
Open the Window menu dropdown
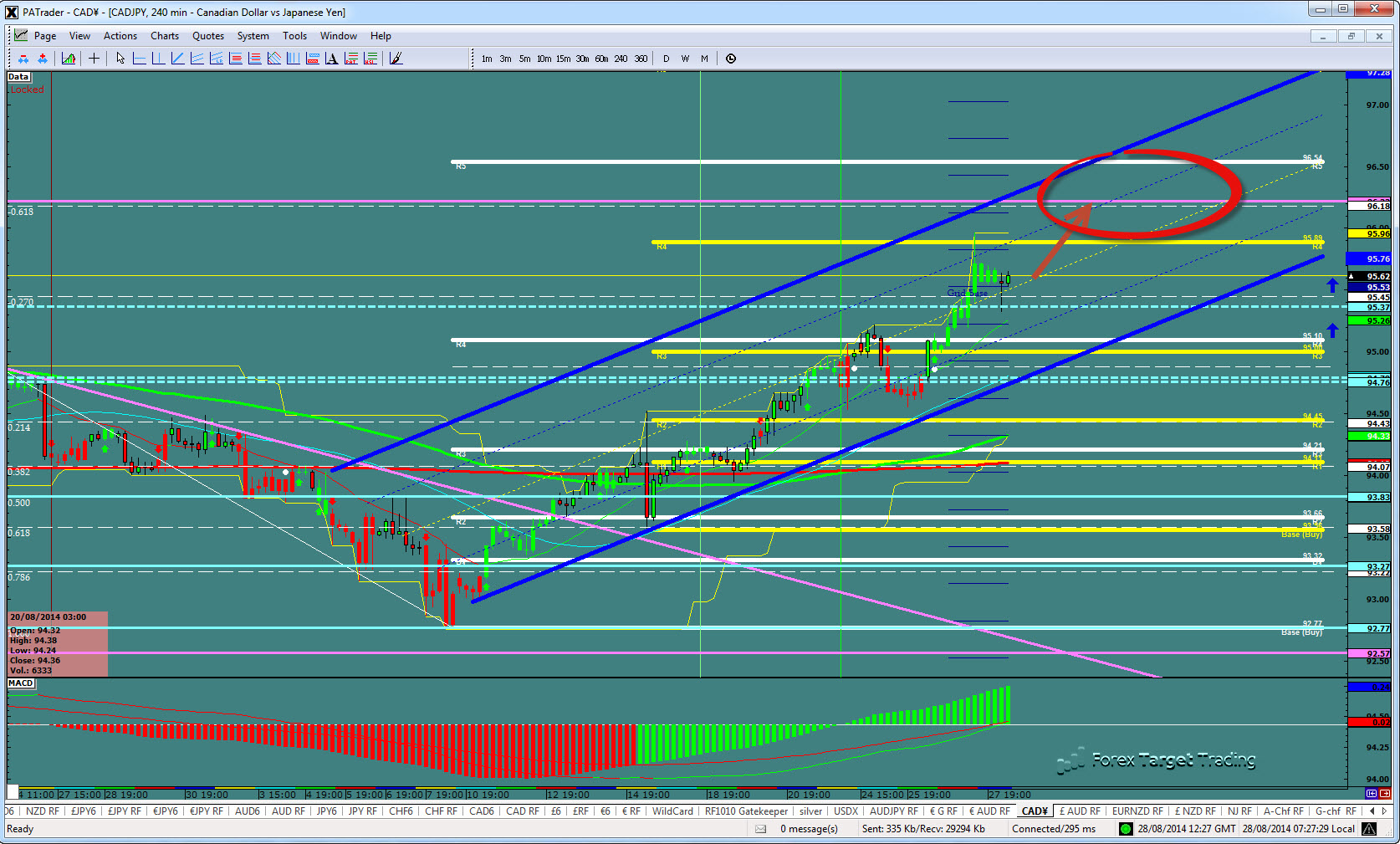coord(338,36)
